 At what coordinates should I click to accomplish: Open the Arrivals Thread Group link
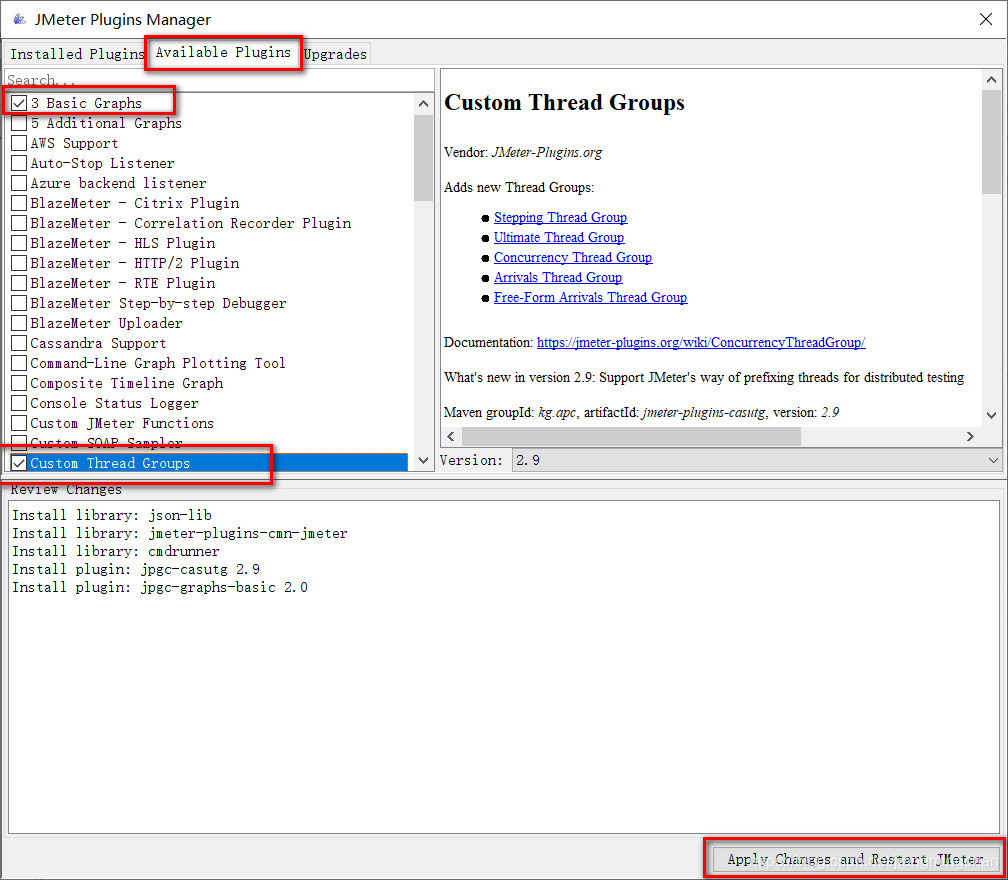558,277
